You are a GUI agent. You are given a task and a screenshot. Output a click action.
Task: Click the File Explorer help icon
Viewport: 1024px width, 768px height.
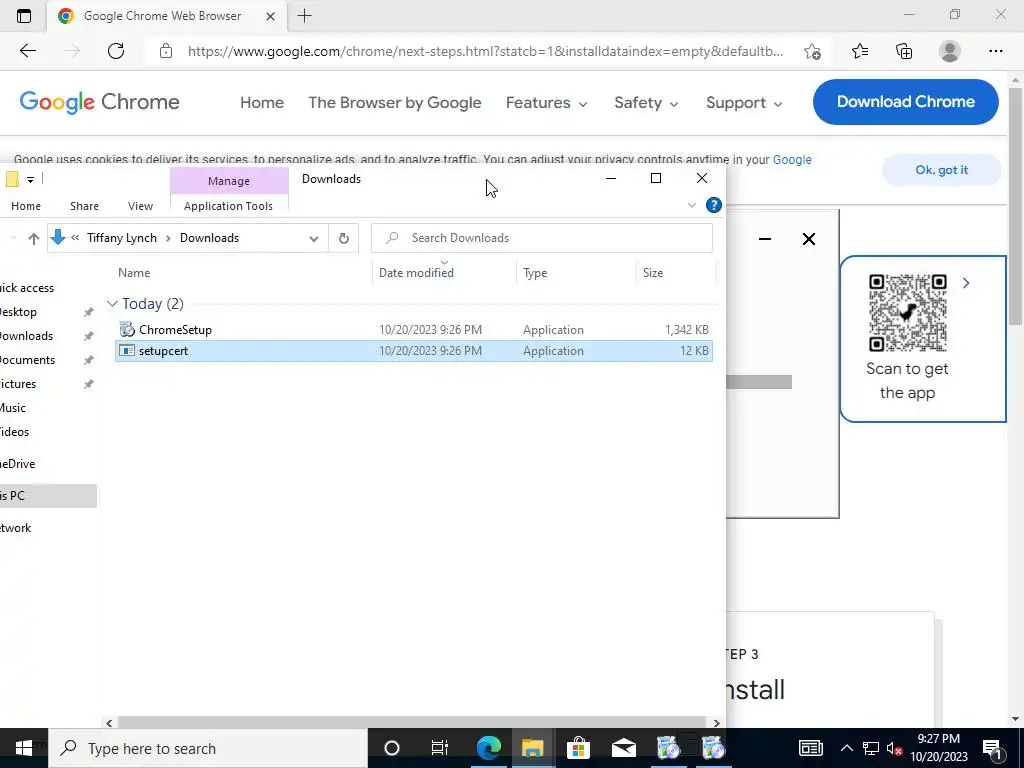(x=714, y=206)
